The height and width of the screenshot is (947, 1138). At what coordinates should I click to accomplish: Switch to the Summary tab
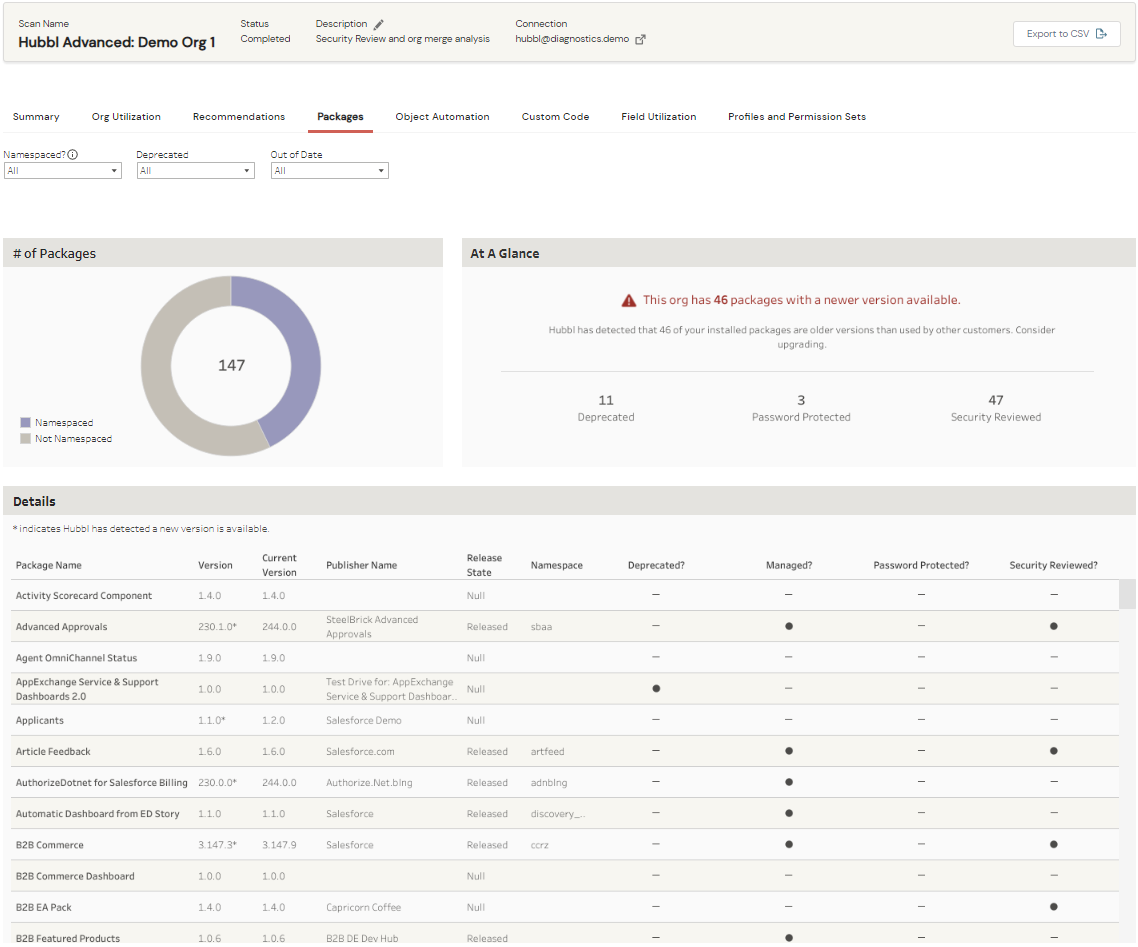(x=35, y=117)
